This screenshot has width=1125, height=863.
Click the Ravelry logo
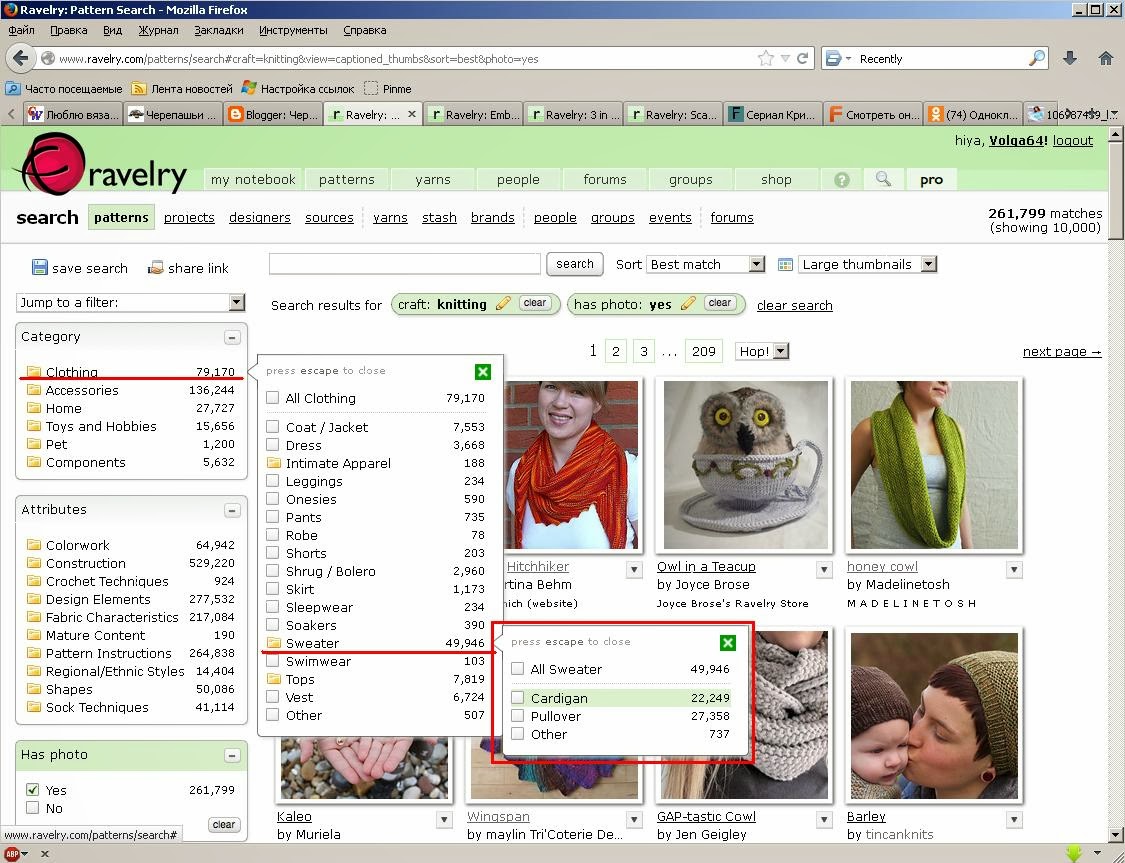point(100,164)
